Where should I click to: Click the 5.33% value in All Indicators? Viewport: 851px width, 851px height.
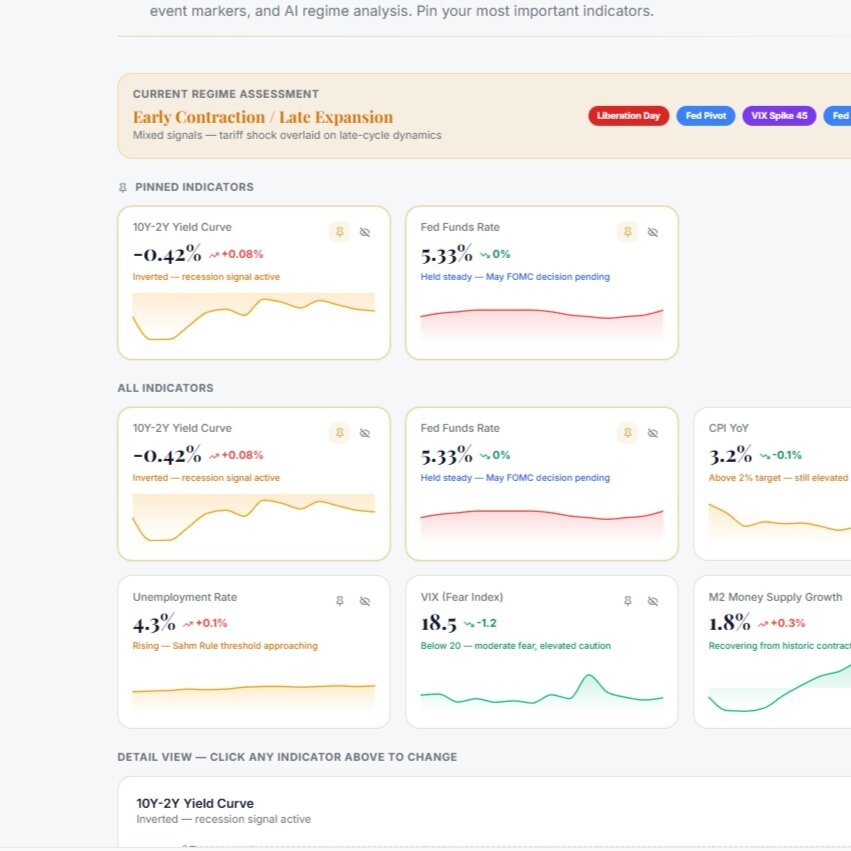tap(447, 455)
